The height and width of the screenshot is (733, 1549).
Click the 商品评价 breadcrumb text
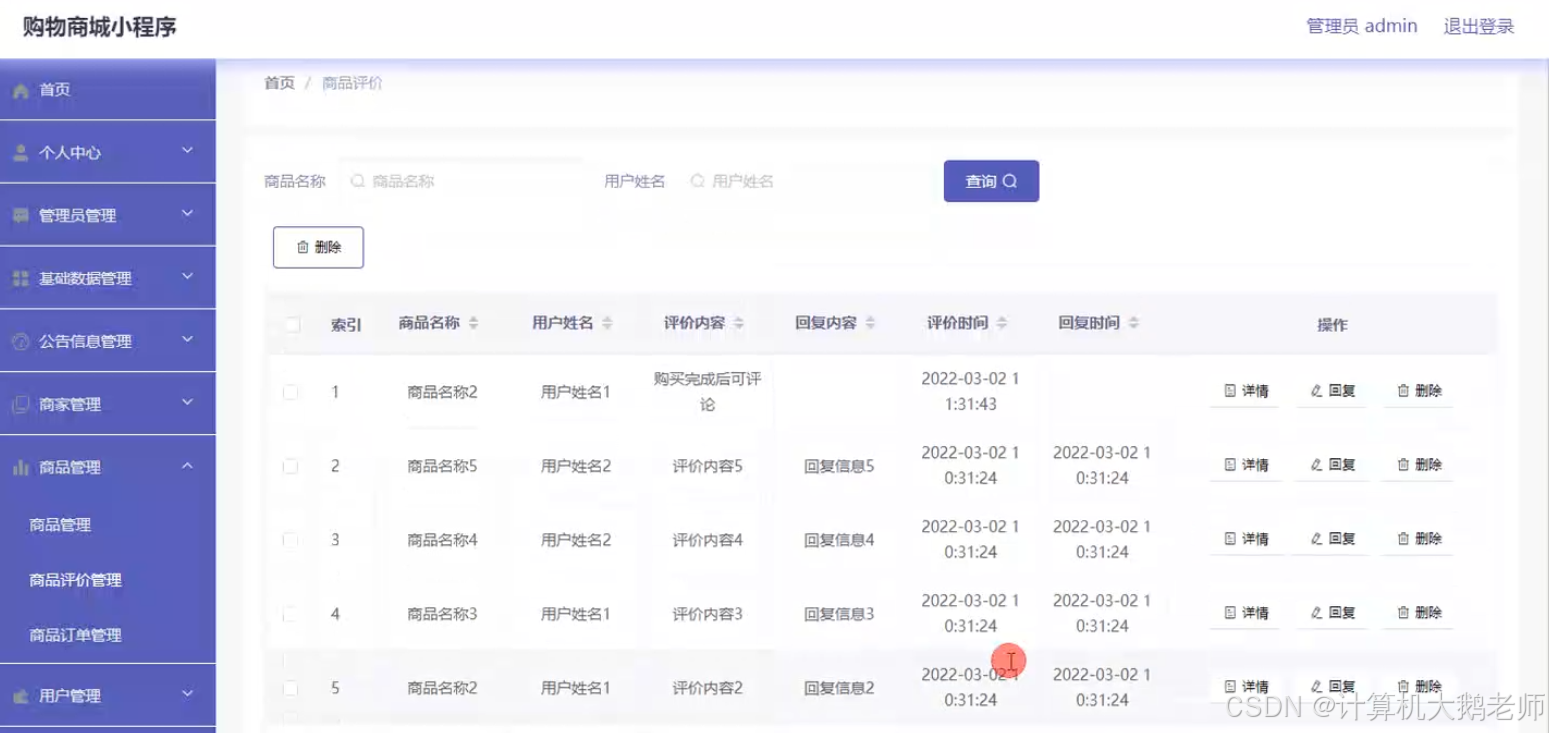(352, 83)
